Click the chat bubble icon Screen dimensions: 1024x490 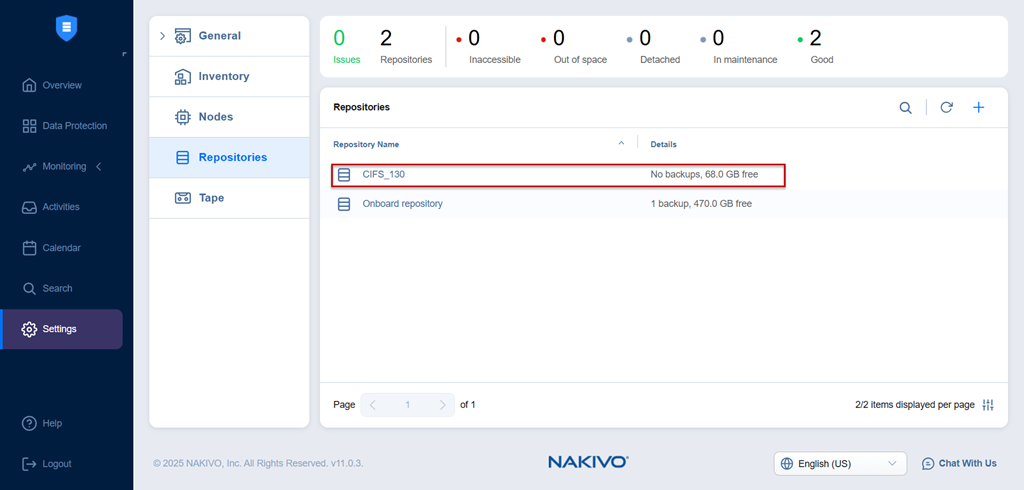[928, 464]
